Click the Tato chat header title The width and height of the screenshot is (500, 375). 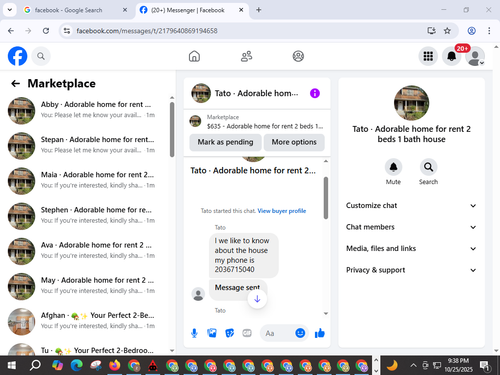[256, 93]
